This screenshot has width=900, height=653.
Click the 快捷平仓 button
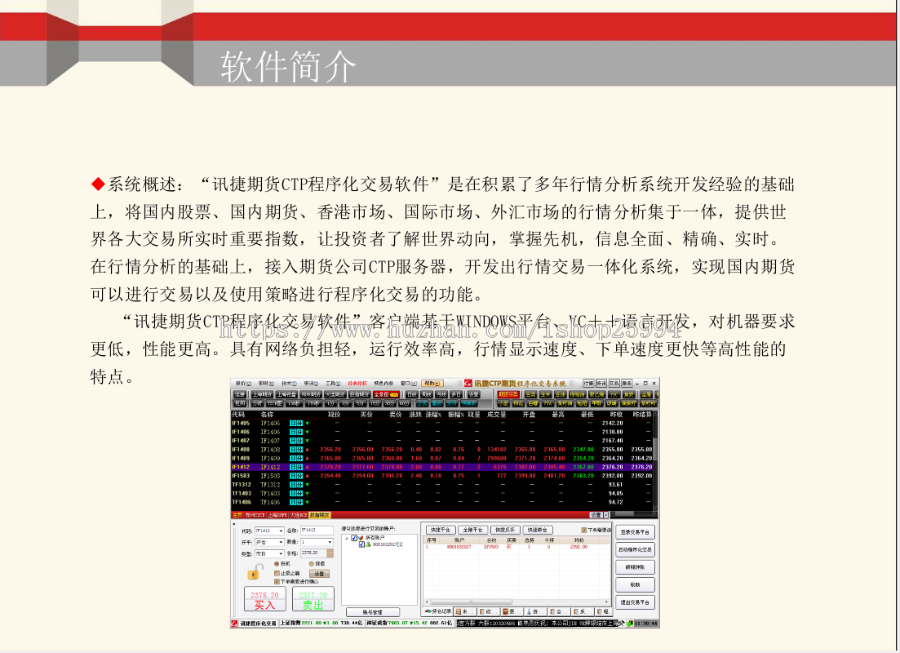coord(441,530)
